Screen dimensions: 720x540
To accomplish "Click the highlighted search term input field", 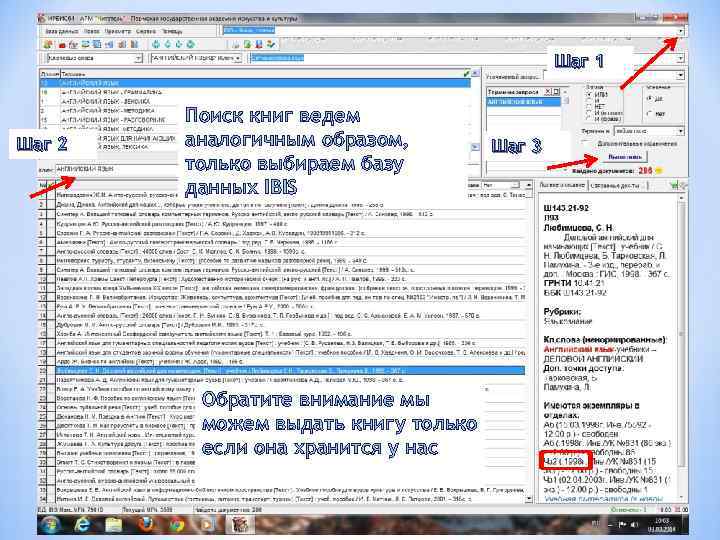I will click(x=462, y=58).
